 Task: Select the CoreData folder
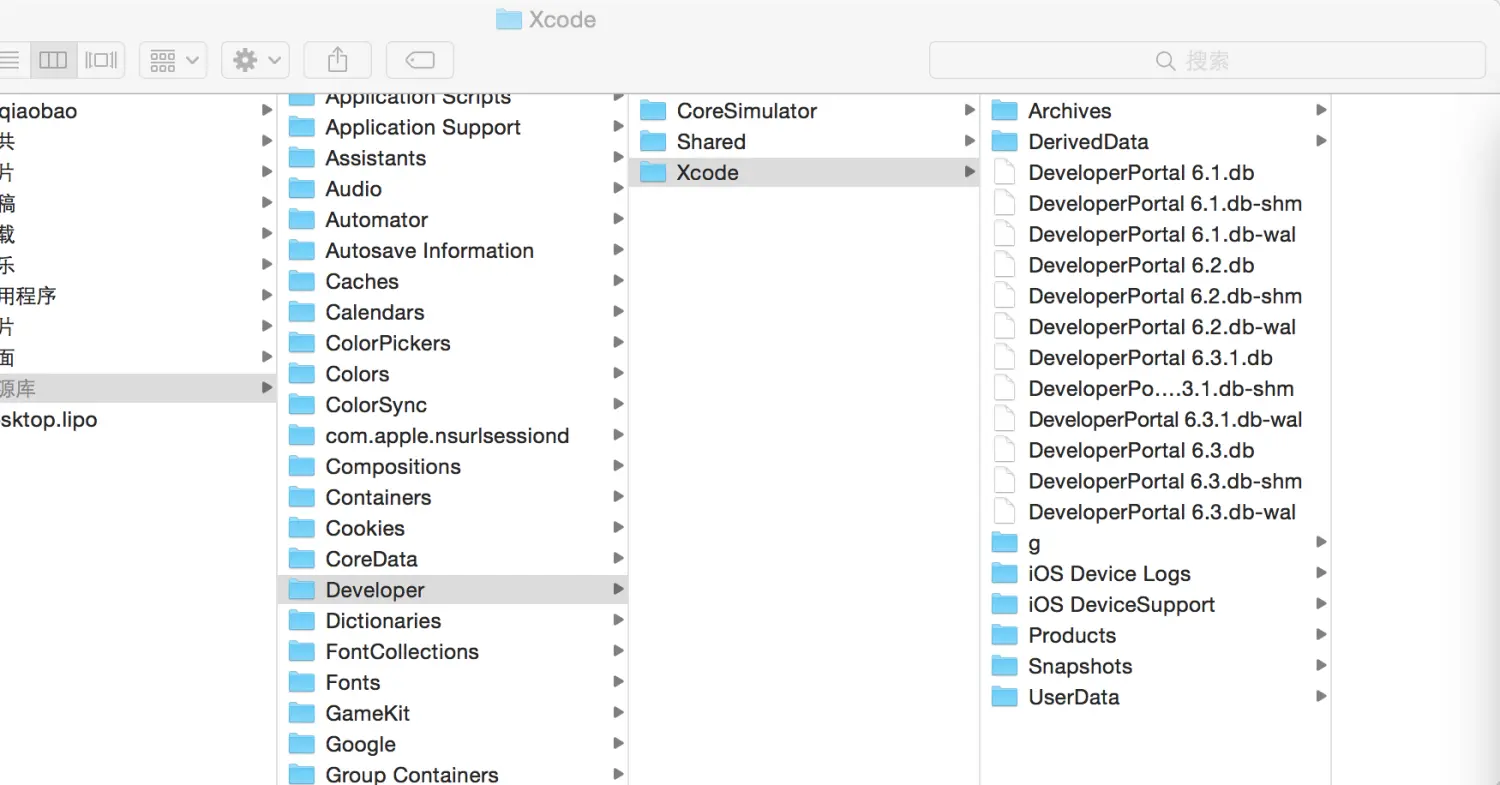452,559
